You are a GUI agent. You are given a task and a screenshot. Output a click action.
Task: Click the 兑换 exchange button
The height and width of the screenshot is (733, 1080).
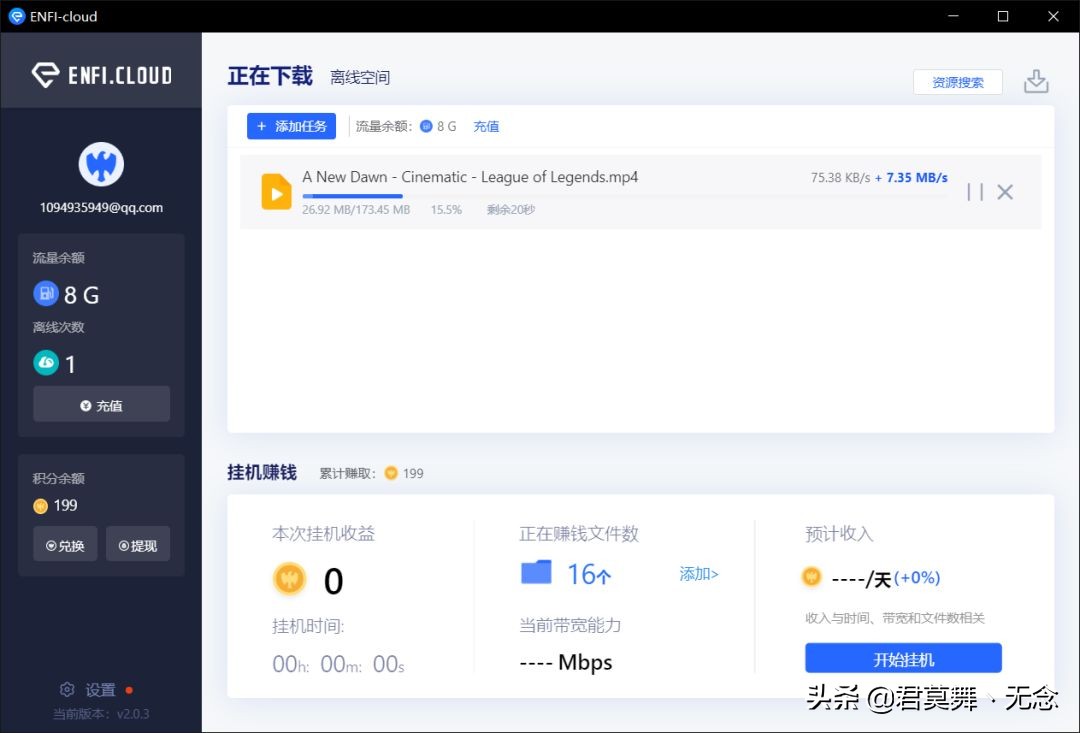[64, 544]
